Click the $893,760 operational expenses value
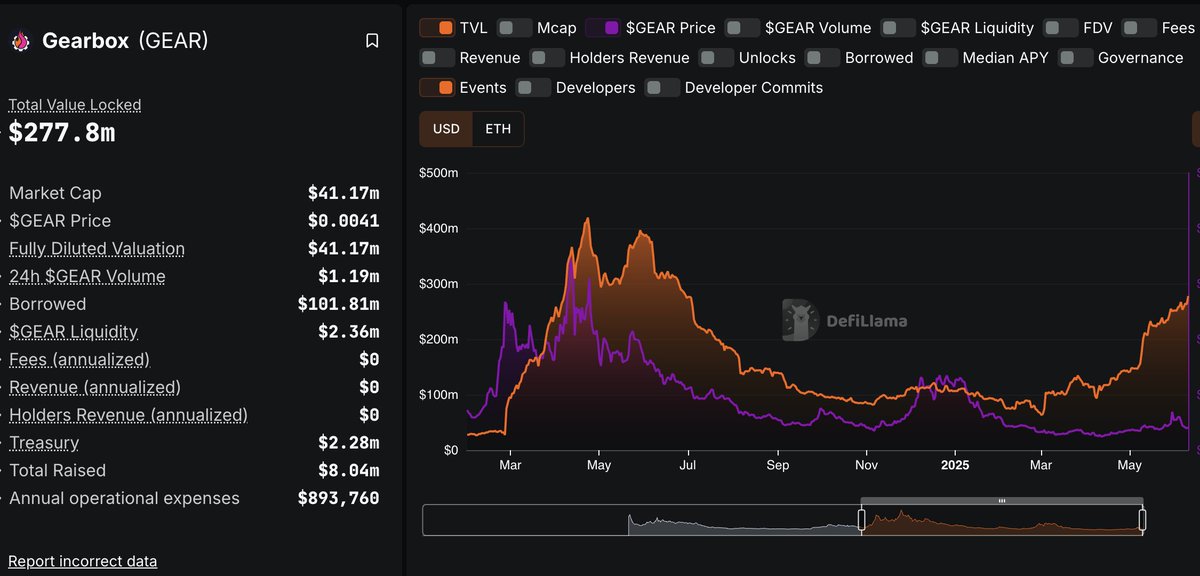The image size is (1200, 576). 338,498
